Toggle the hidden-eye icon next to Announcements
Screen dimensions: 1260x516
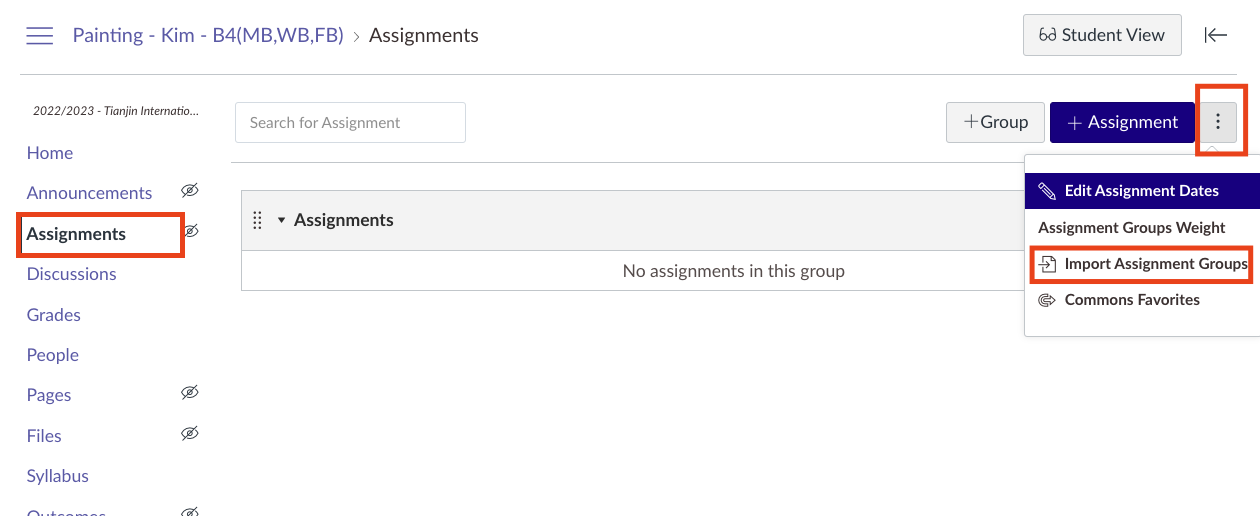coord(190,191)
